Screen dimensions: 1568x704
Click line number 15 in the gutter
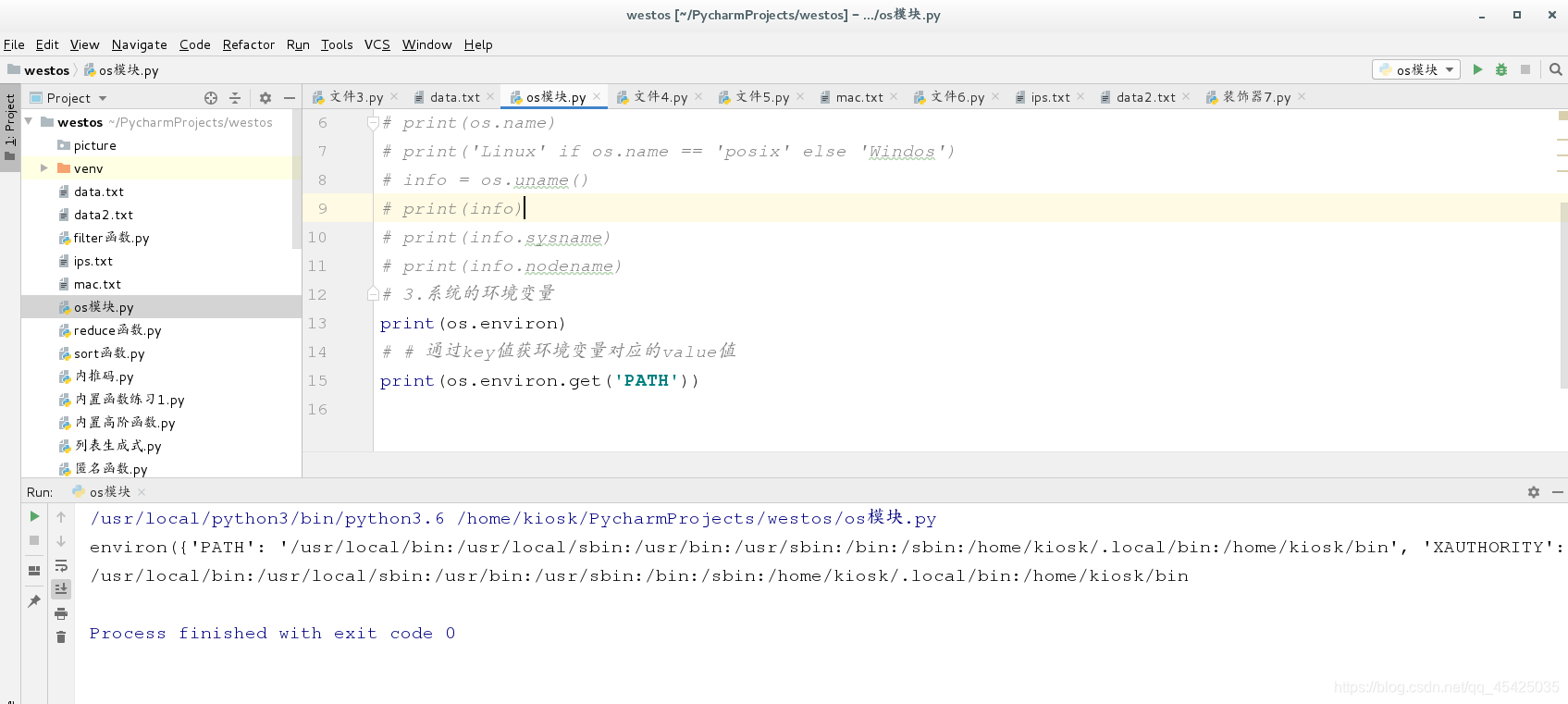317,380
